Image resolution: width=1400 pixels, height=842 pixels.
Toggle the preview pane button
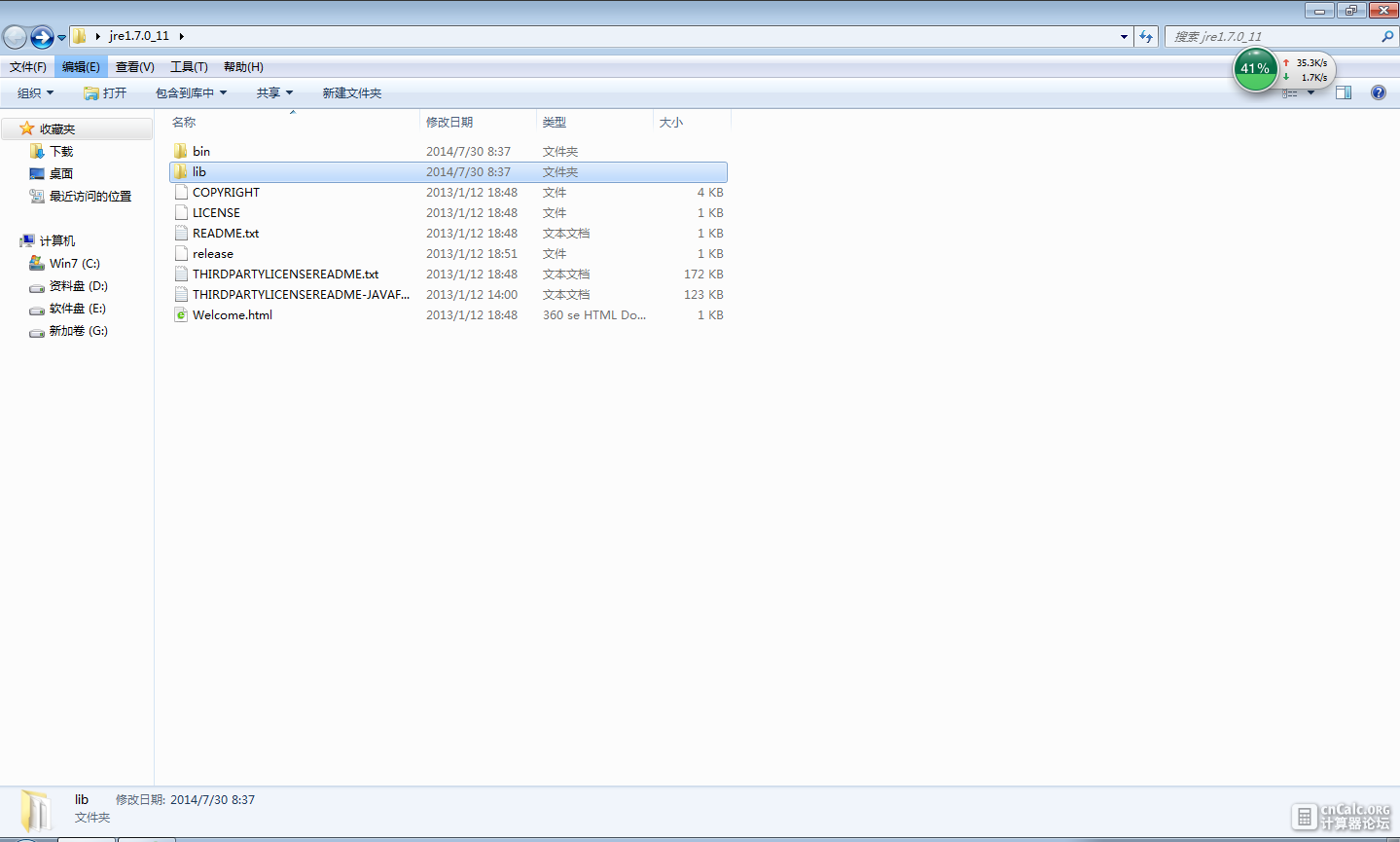[1344, 93]
